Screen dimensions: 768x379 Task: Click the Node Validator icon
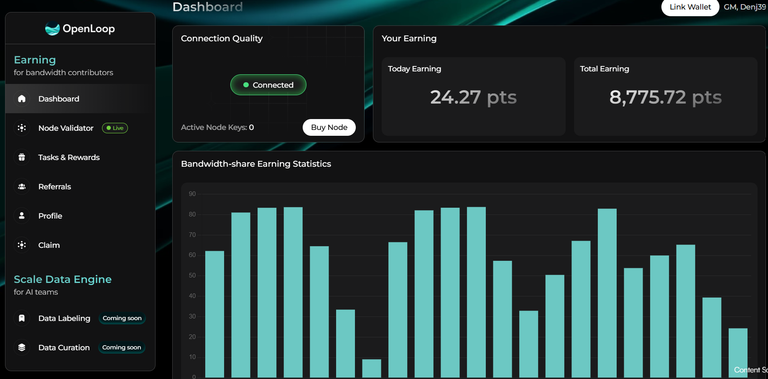[22, 128]
